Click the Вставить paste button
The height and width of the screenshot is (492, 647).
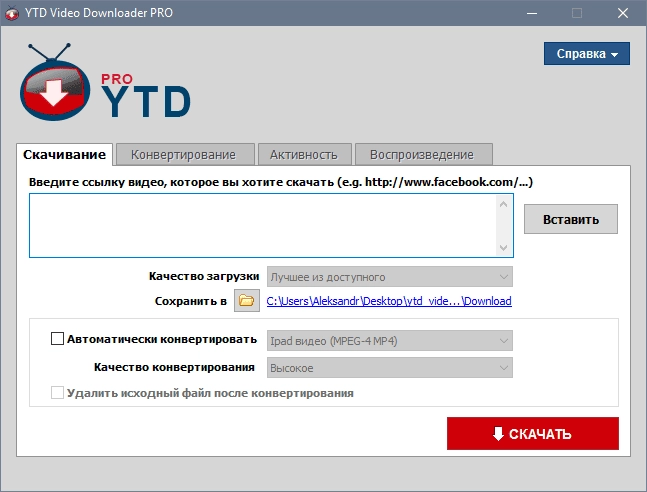pos(571,219)
